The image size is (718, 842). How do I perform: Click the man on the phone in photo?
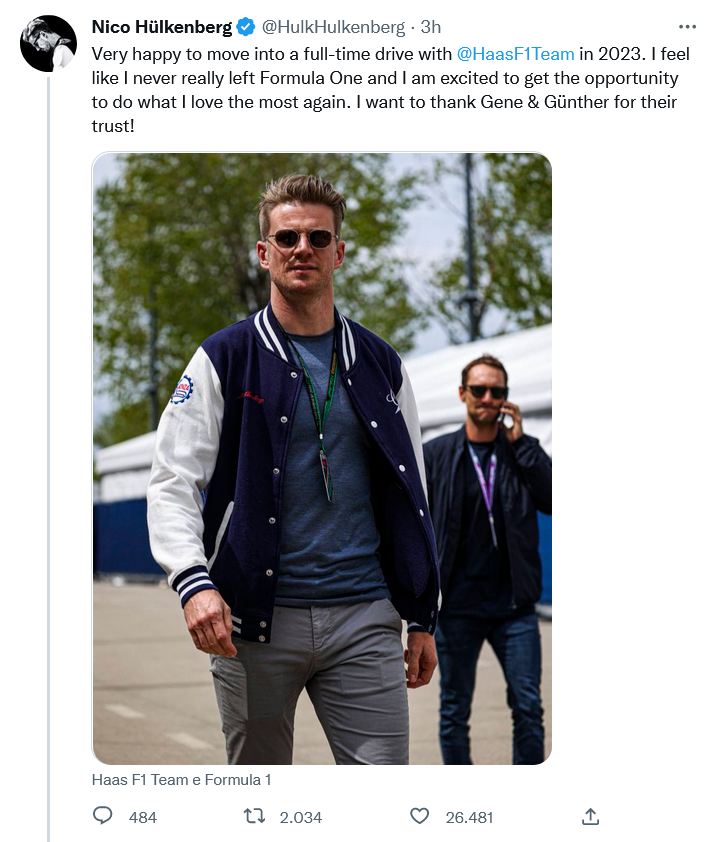(488, 558)
